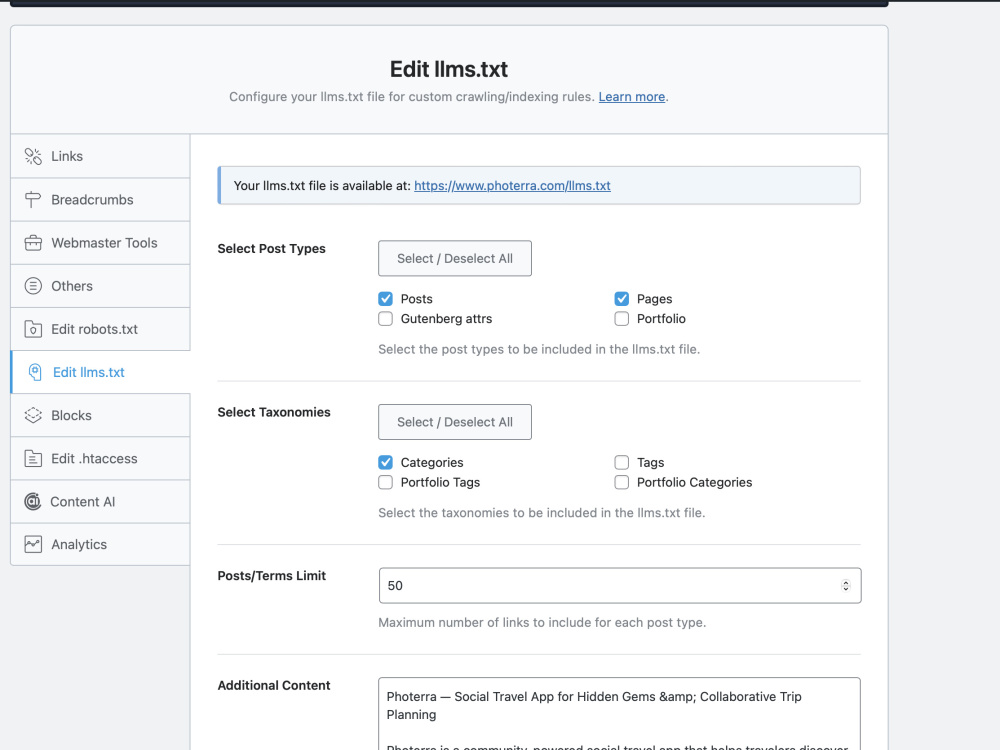
Task: Open the photerra.com/llms.txt link
Action: [512, 186]
